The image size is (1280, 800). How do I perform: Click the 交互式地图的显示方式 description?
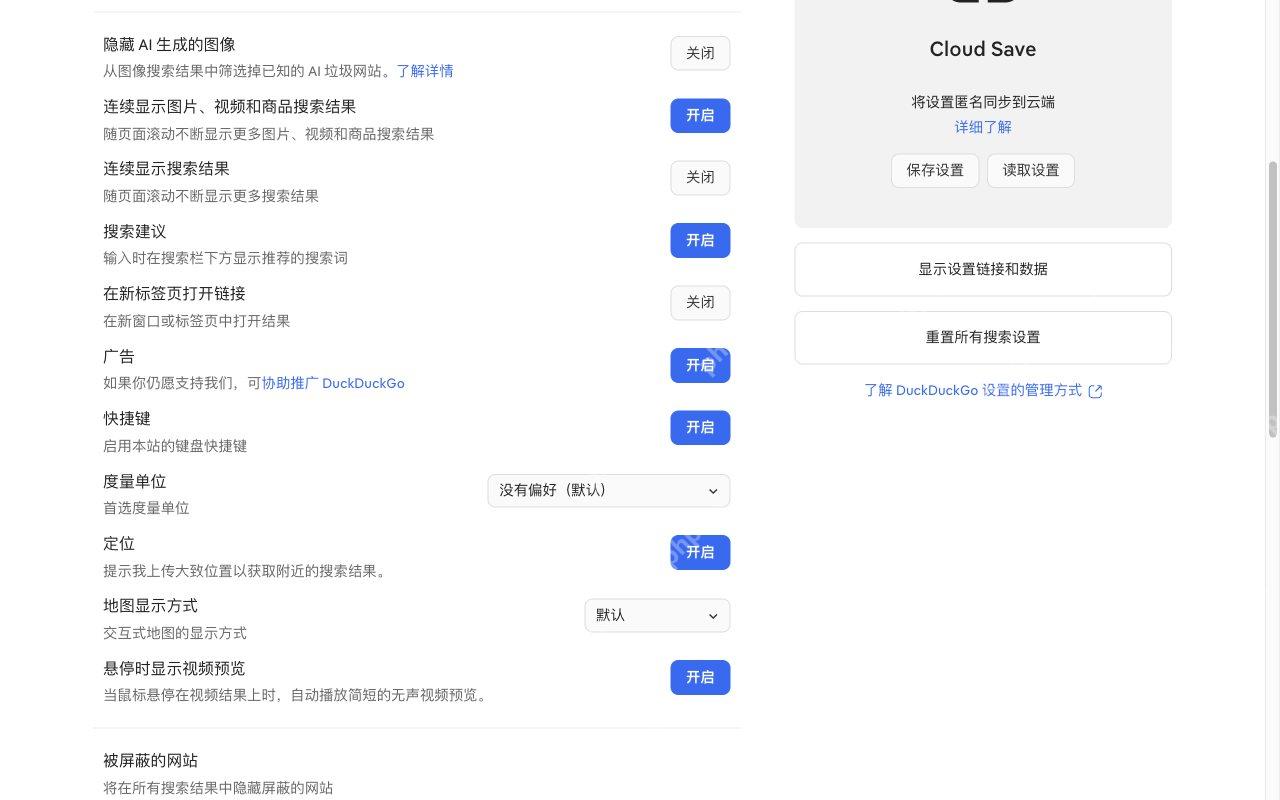(175, 633)
